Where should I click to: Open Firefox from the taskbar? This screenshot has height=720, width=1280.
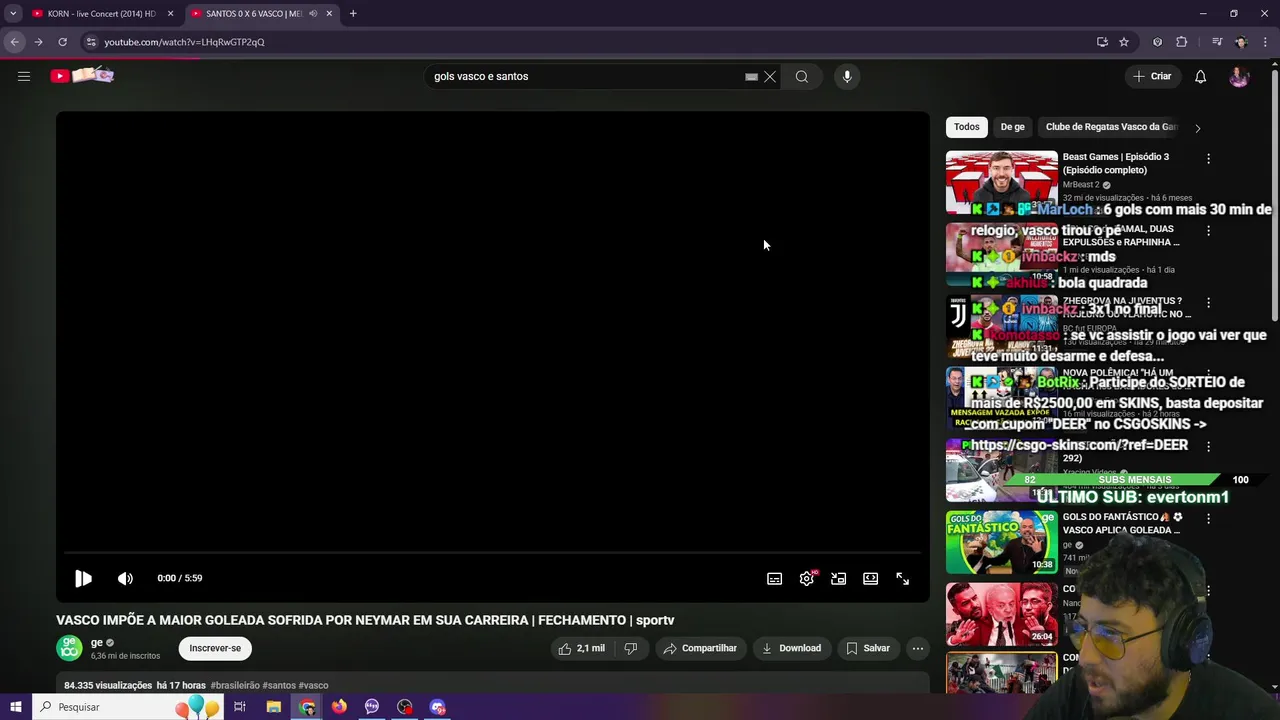tap(339, 707)
